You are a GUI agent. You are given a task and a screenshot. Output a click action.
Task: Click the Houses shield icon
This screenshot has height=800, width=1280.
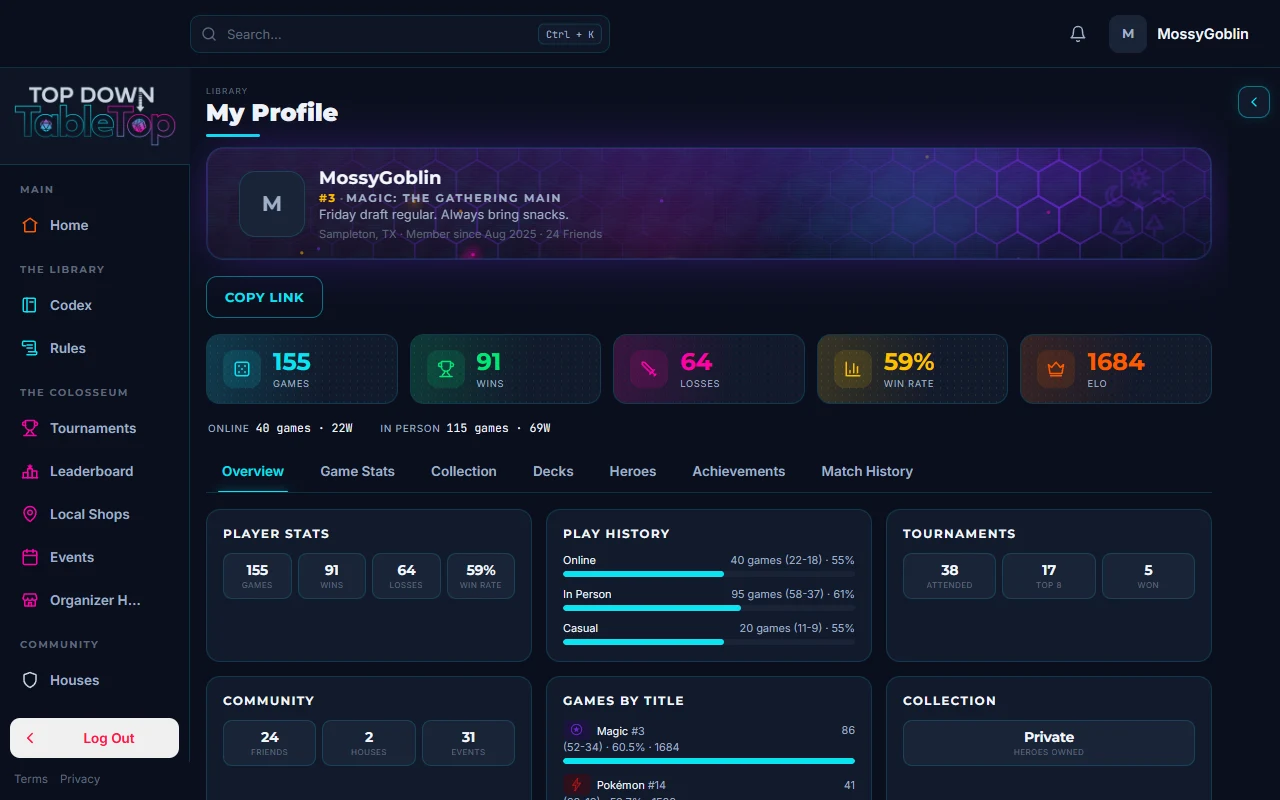30,680
